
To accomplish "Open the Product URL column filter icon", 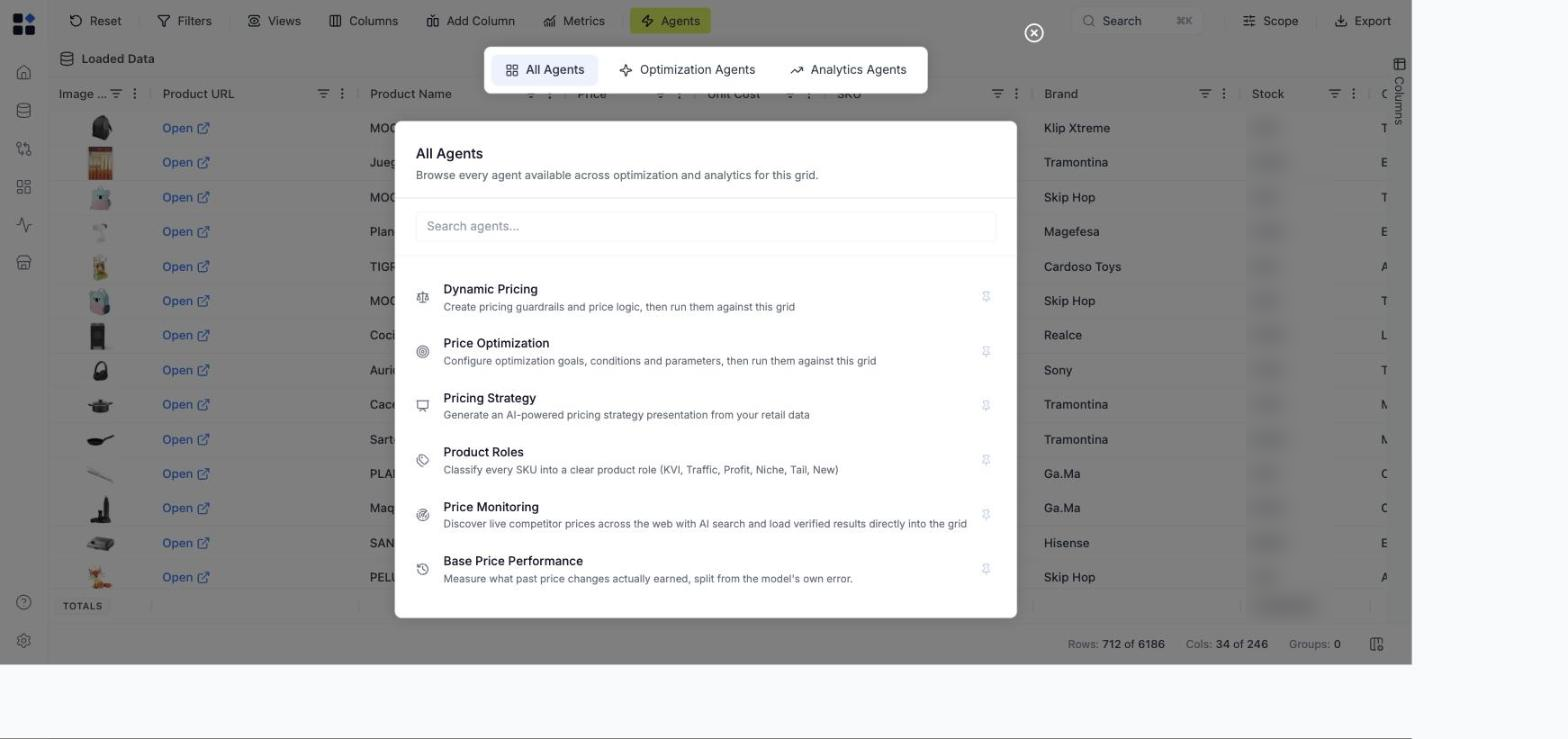I will point(323,94).
